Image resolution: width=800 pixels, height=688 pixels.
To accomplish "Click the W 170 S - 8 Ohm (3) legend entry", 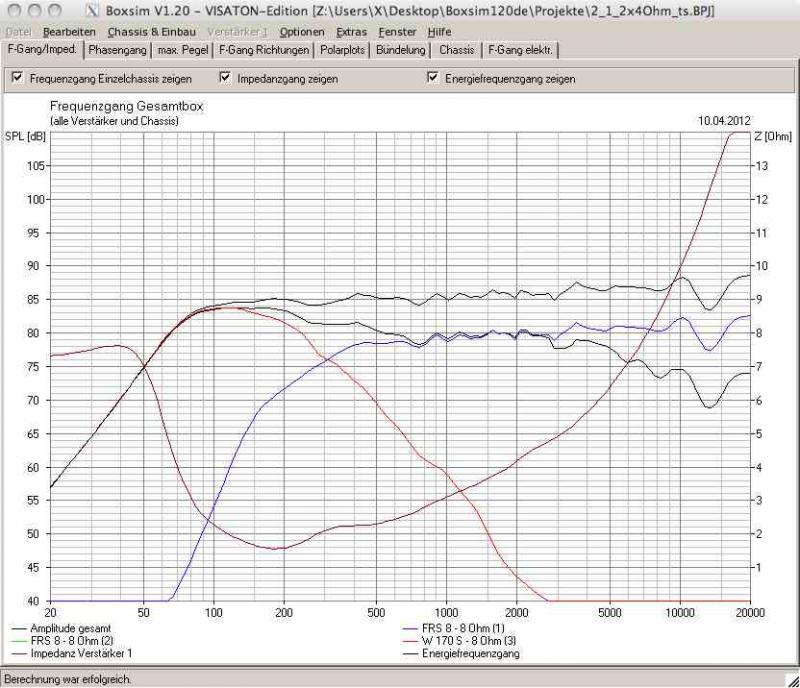I will click(x=459, y=641).
